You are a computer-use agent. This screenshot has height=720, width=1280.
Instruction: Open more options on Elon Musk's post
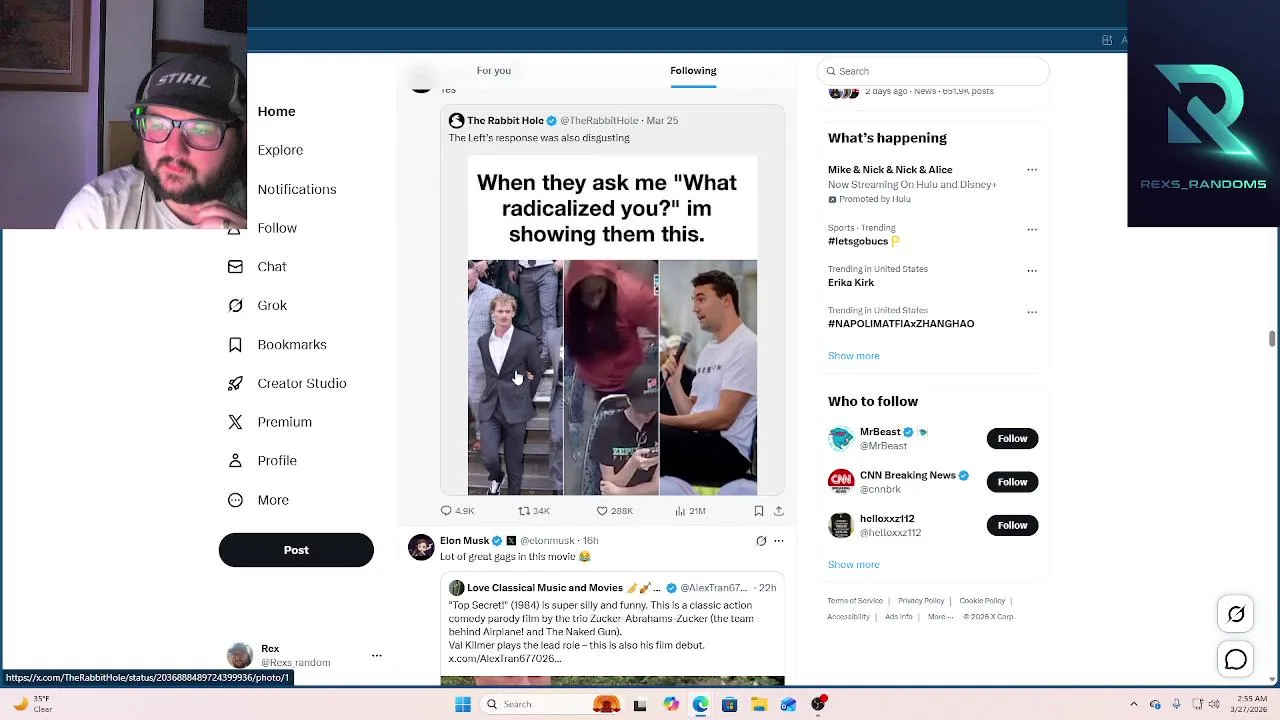(779, 541)
